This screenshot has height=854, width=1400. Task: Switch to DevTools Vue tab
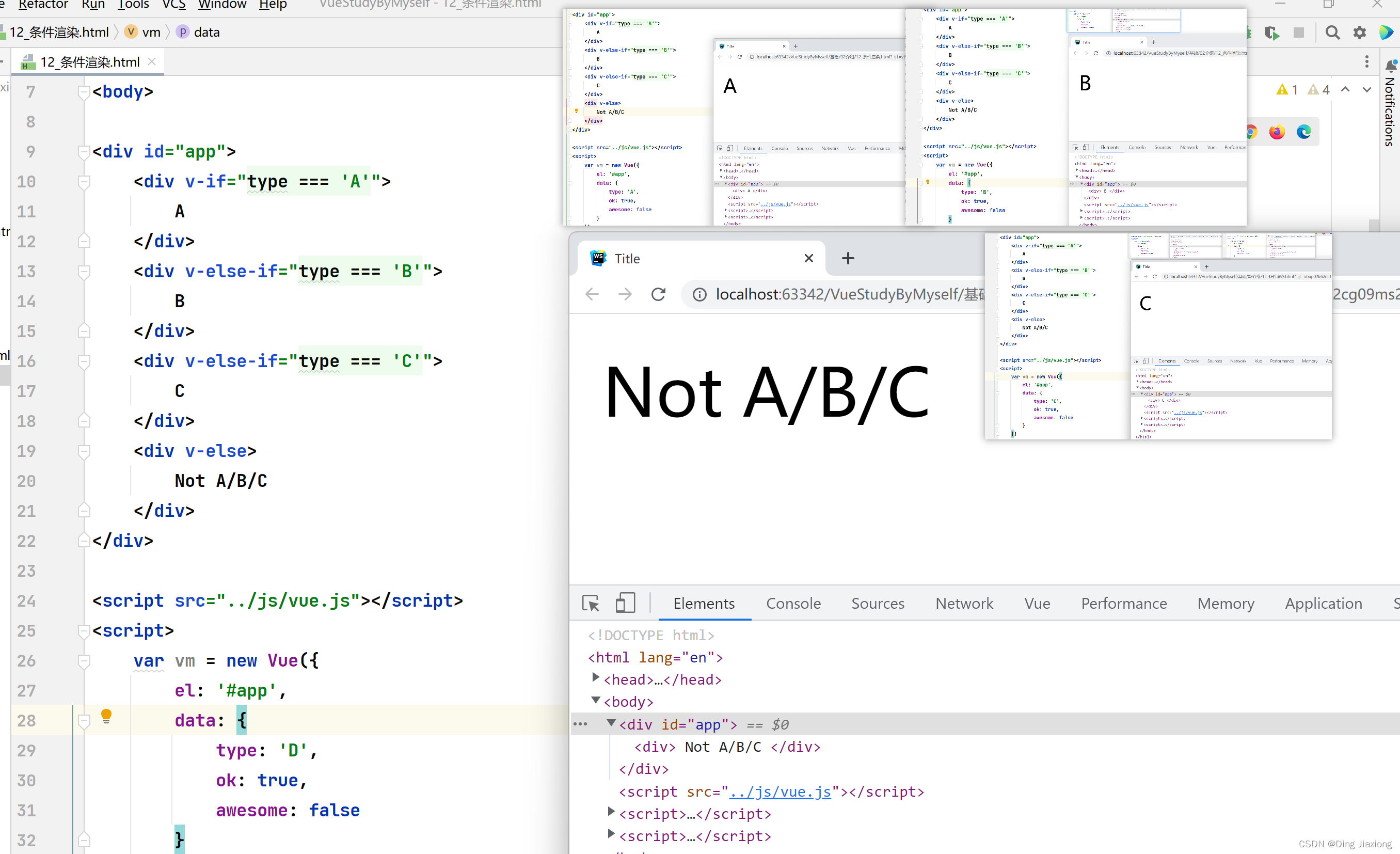(1037, 604)
